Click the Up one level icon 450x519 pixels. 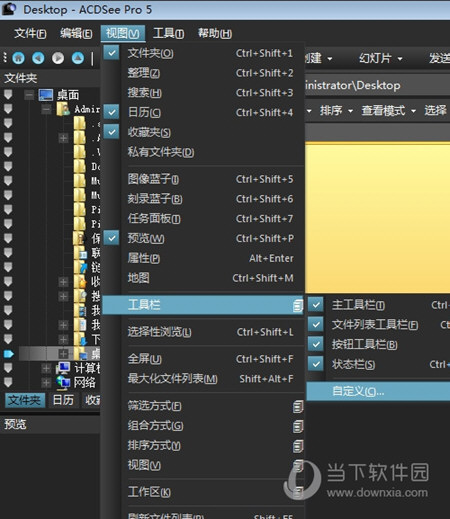click(78, 58)
